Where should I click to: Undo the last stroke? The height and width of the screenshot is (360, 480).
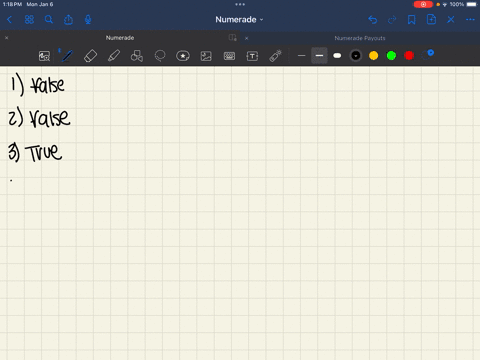373,20
